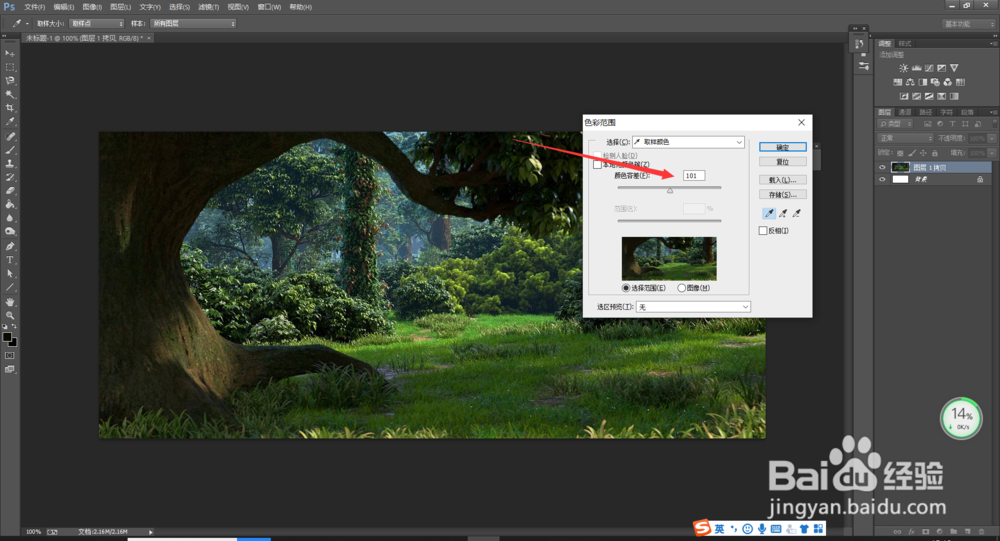Add a Curves adjustment
Image resolution: width=1000 pixels, height=541 pixels.
click(x=929, y=68)
